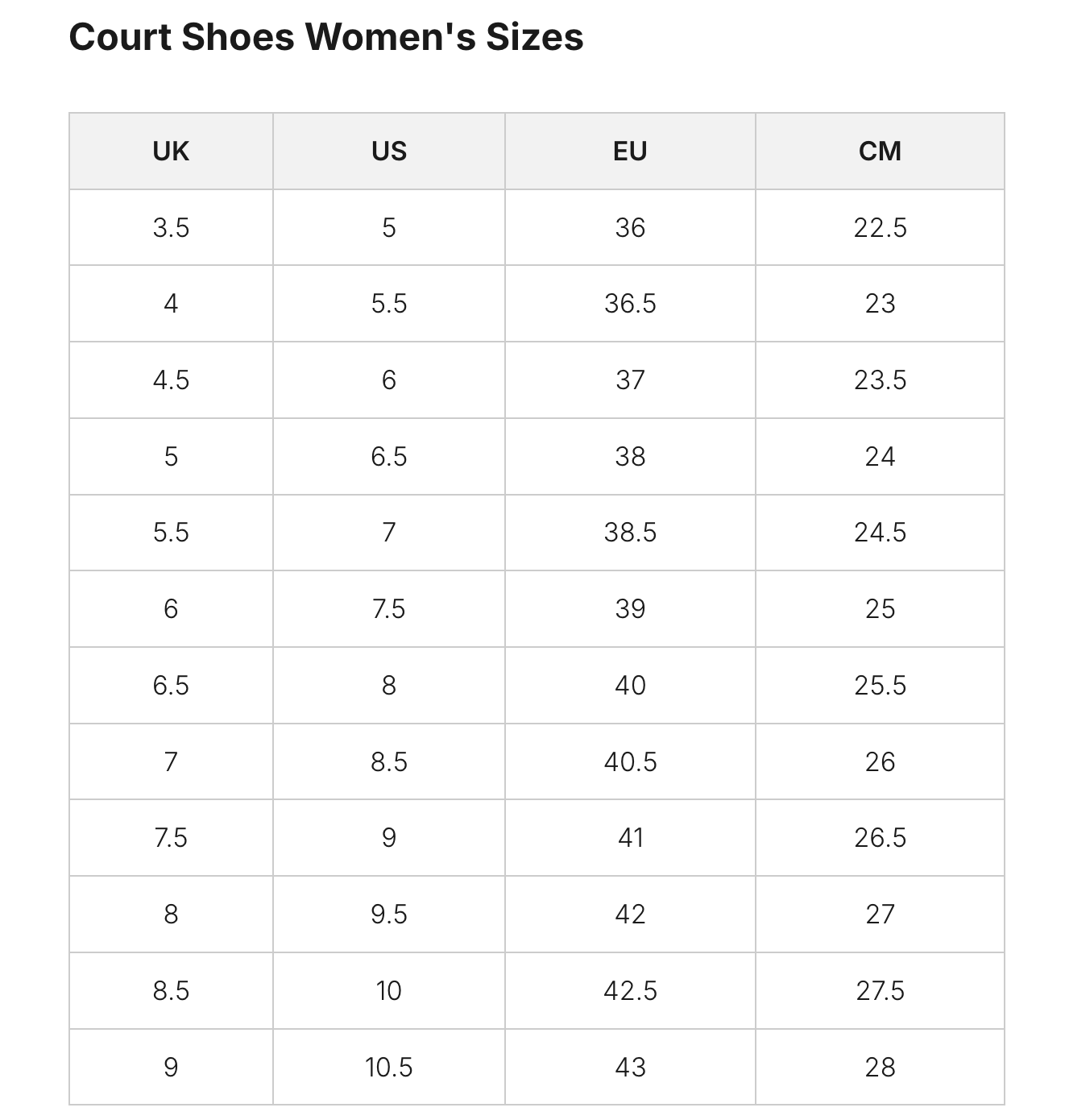Click US size 5.5 cell

[389, 304]
